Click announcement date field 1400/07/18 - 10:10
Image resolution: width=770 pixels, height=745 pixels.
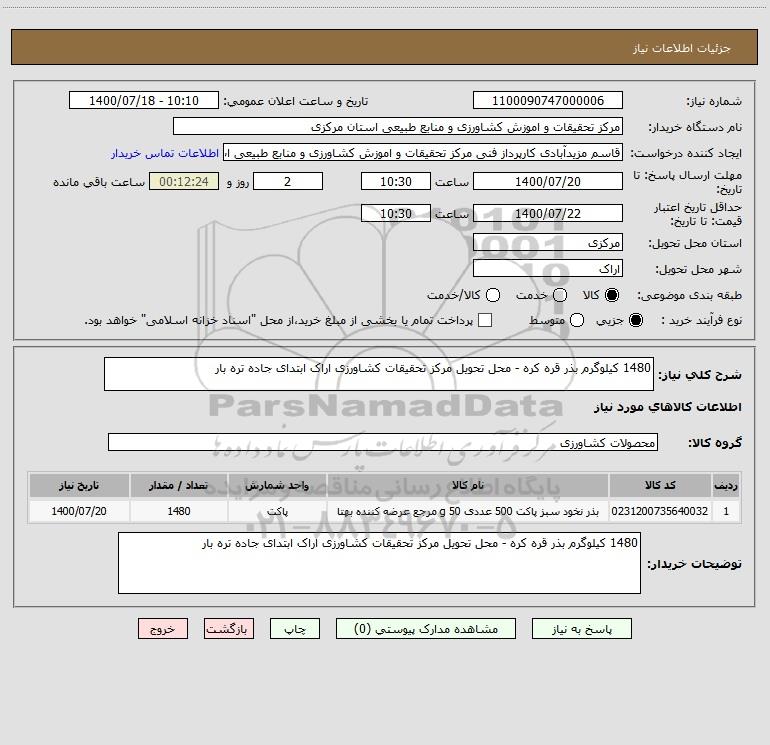pos(144,100)
